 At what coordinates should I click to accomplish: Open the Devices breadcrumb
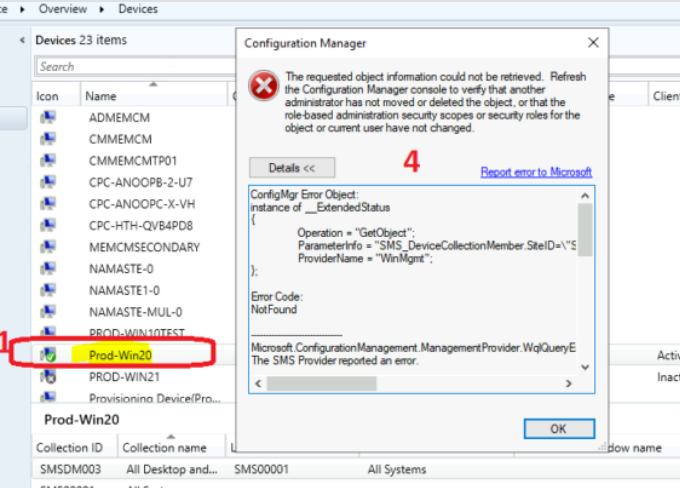138,9
